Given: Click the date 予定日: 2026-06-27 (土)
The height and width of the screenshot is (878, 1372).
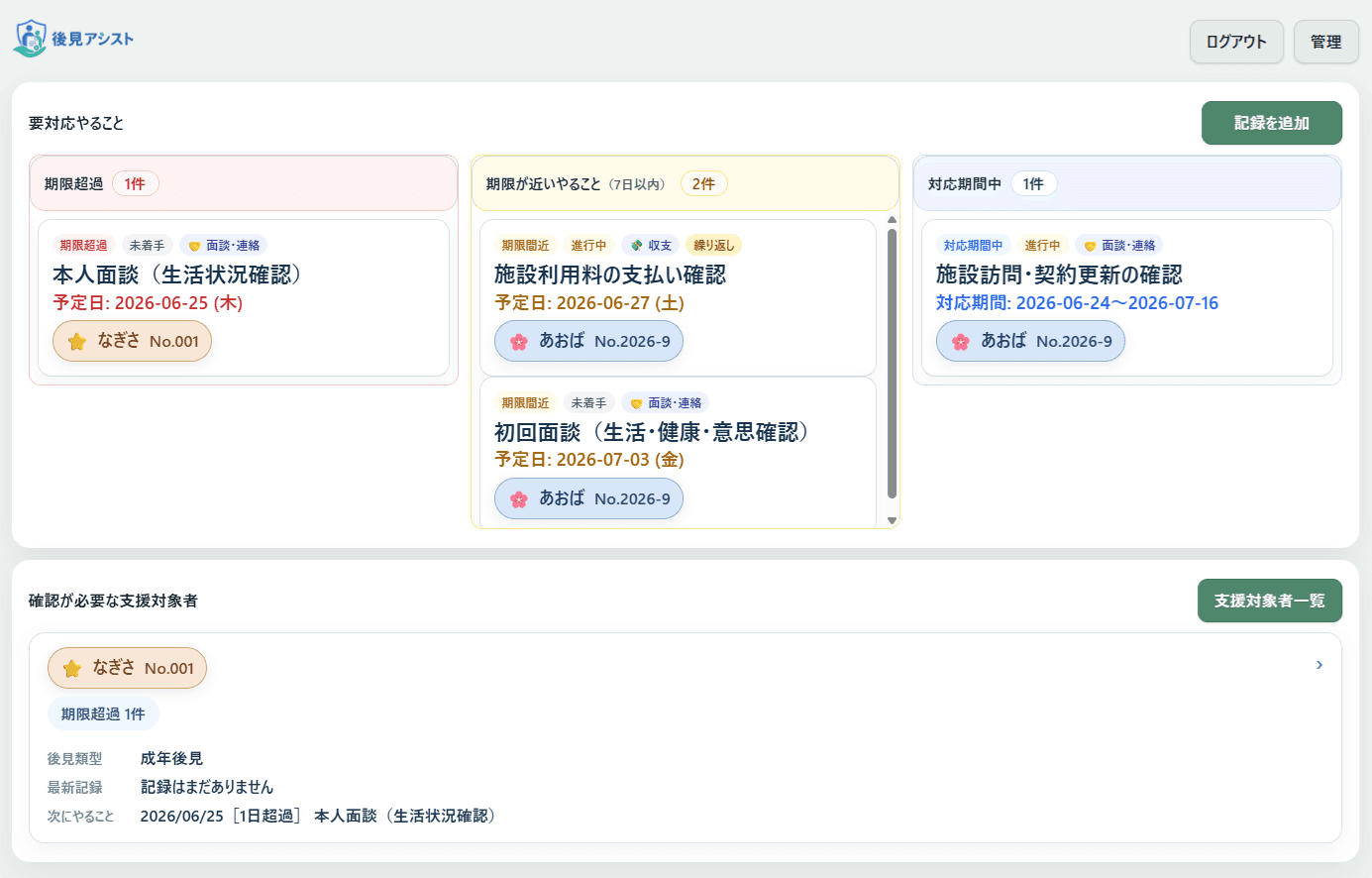Looking at the screenshot, I should point(589,303).
